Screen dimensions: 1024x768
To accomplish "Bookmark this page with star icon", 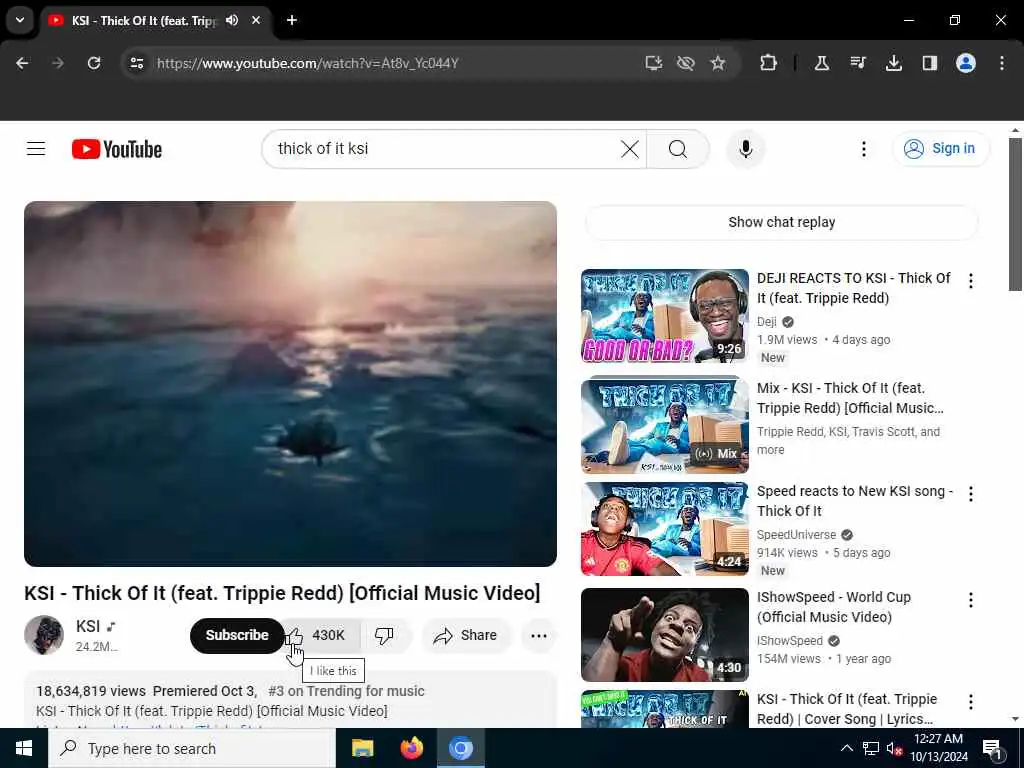I will coord(718,63).
